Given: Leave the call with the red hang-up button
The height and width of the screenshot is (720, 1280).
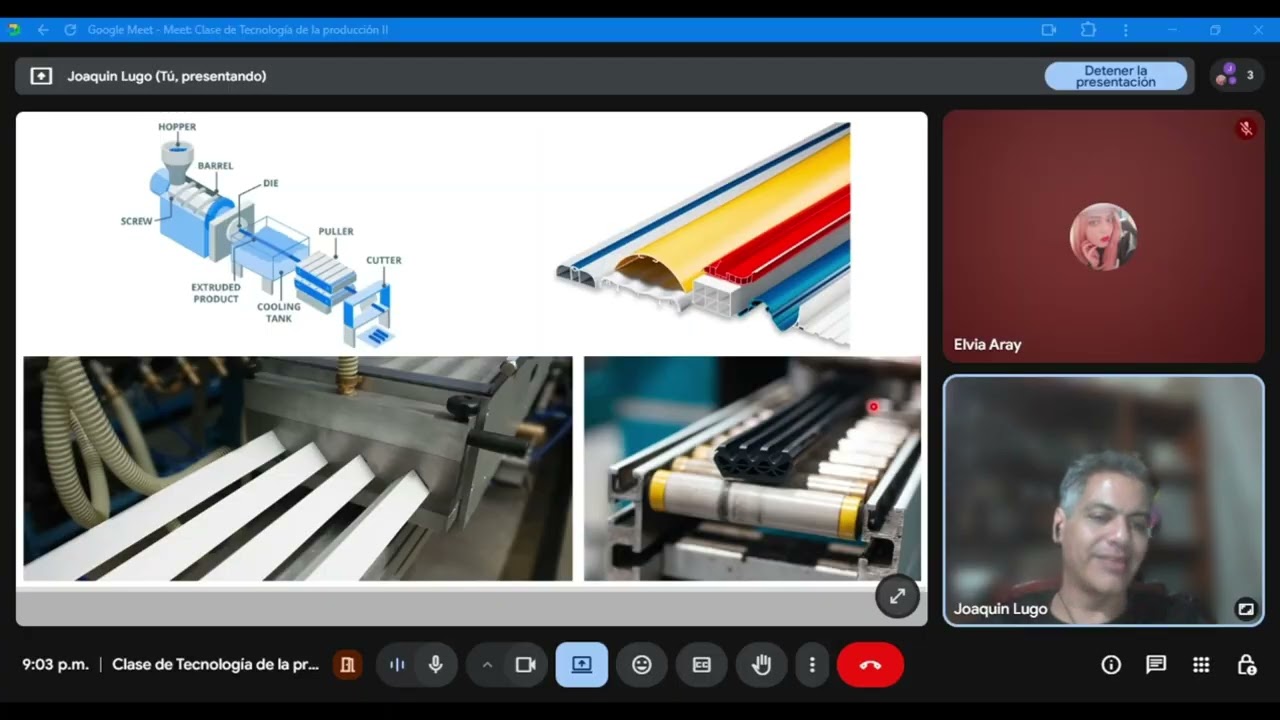Looking at the screenshot, I should click(870, 665).
